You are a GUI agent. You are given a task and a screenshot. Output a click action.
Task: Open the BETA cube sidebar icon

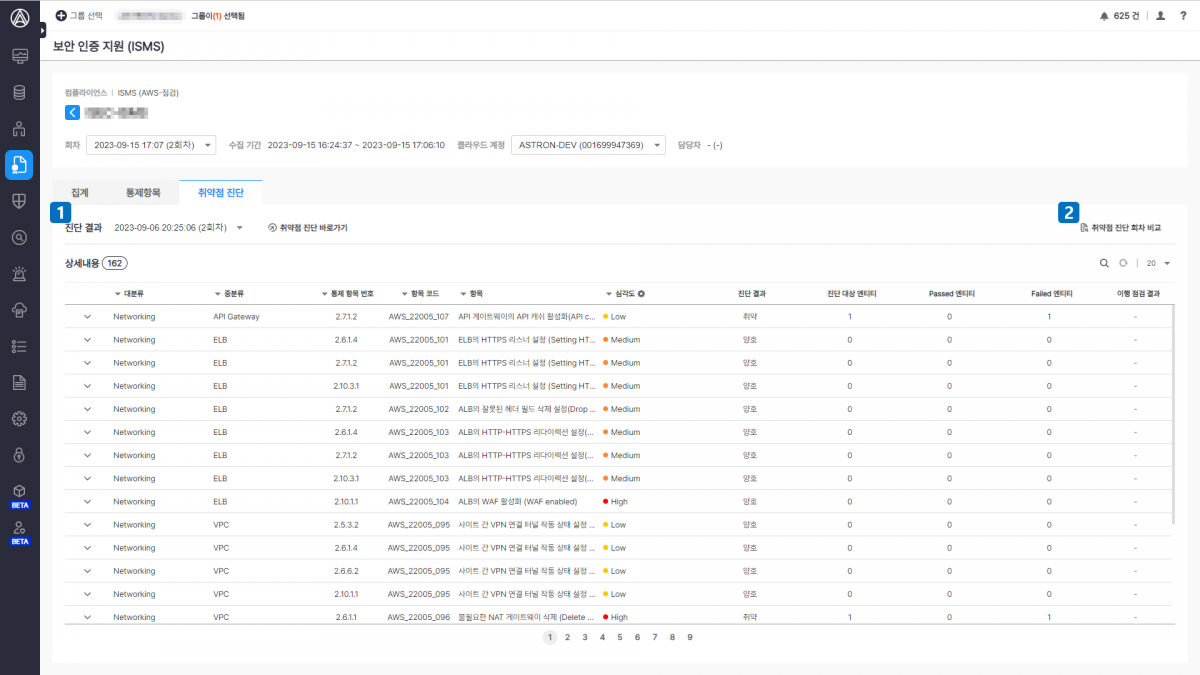coord(19,496)
